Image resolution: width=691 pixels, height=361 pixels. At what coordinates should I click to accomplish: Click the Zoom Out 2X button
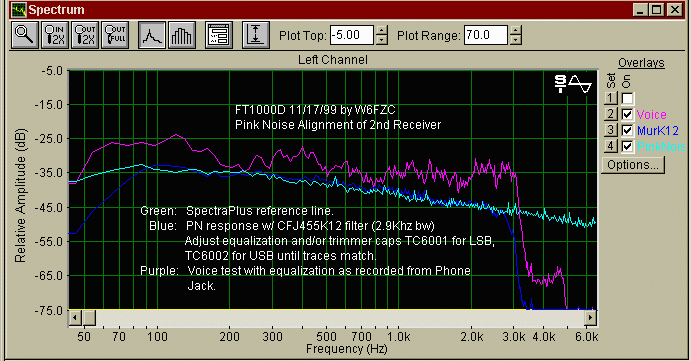click(85, 35)
